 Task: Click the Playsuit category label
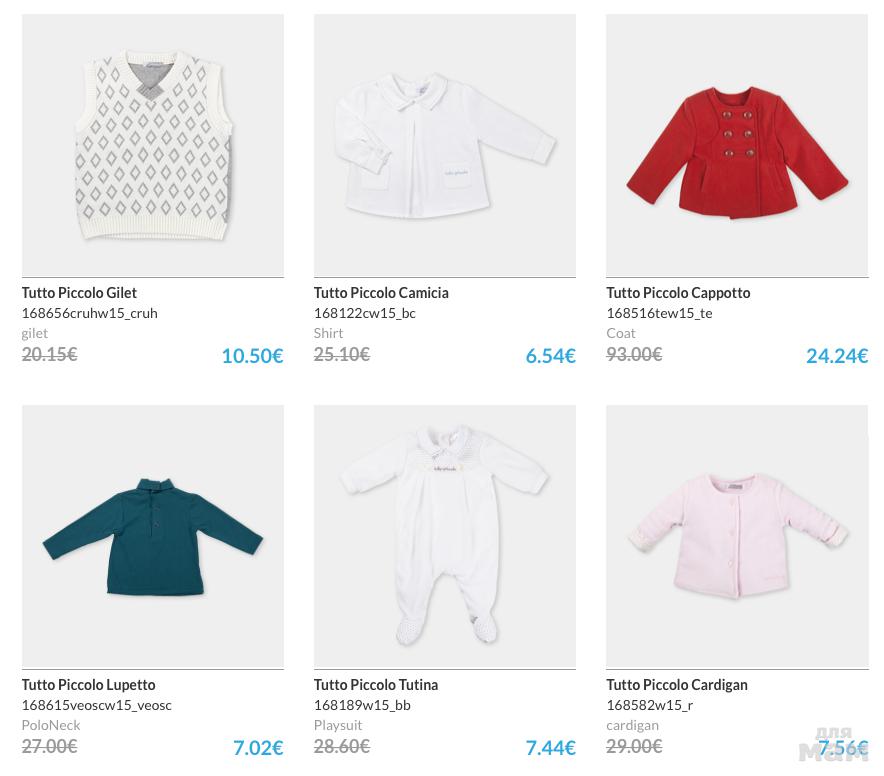point(338,725)
